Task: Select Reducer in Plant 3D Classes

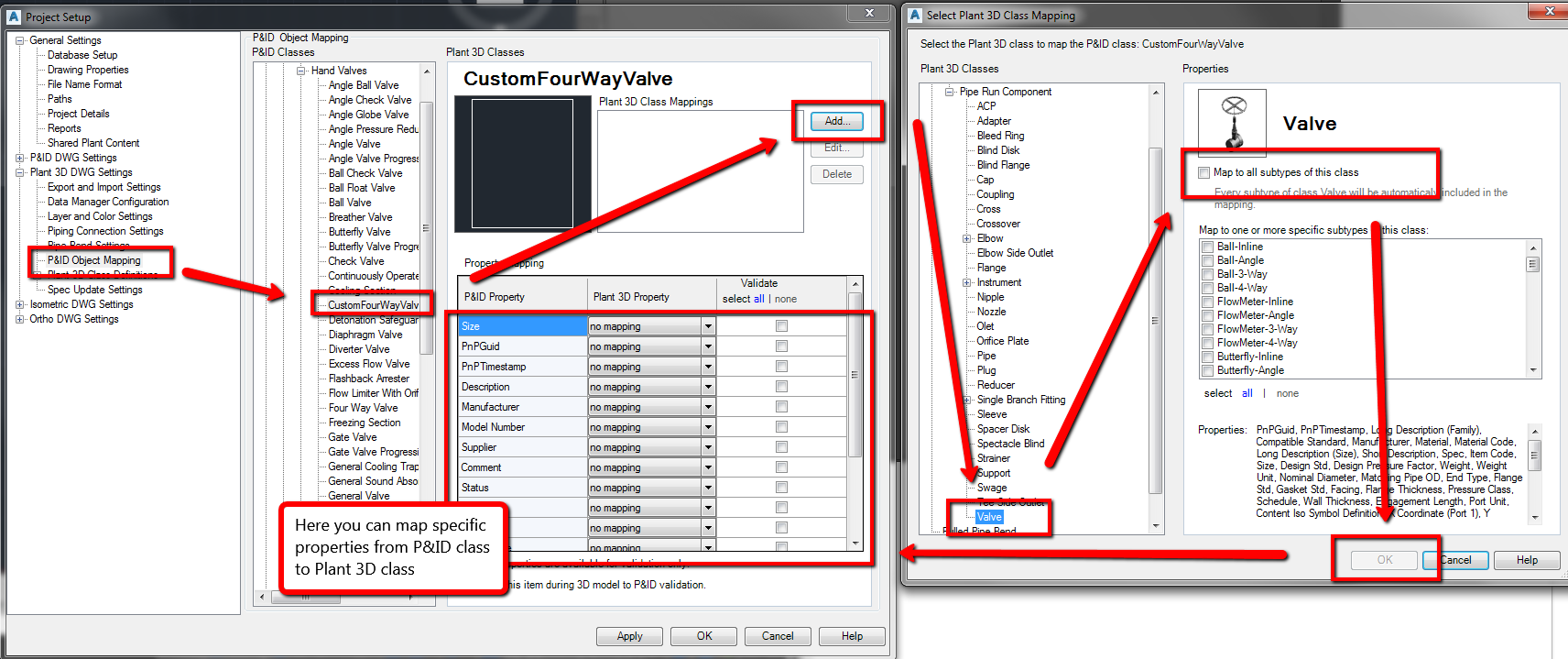Action: click(x=996, y=385)
